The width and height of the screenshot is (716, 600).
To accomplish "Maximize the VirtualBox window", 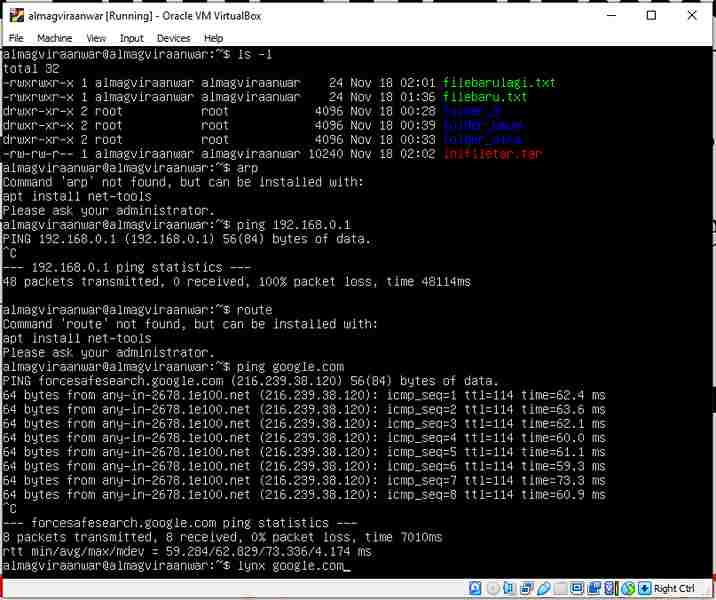I will (x=652, y=15).
